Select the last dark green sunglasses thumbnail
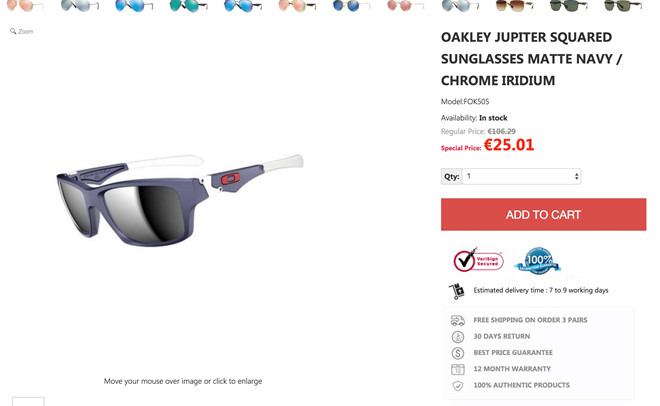Screen dimensions: 660x406 coord(623,5)
